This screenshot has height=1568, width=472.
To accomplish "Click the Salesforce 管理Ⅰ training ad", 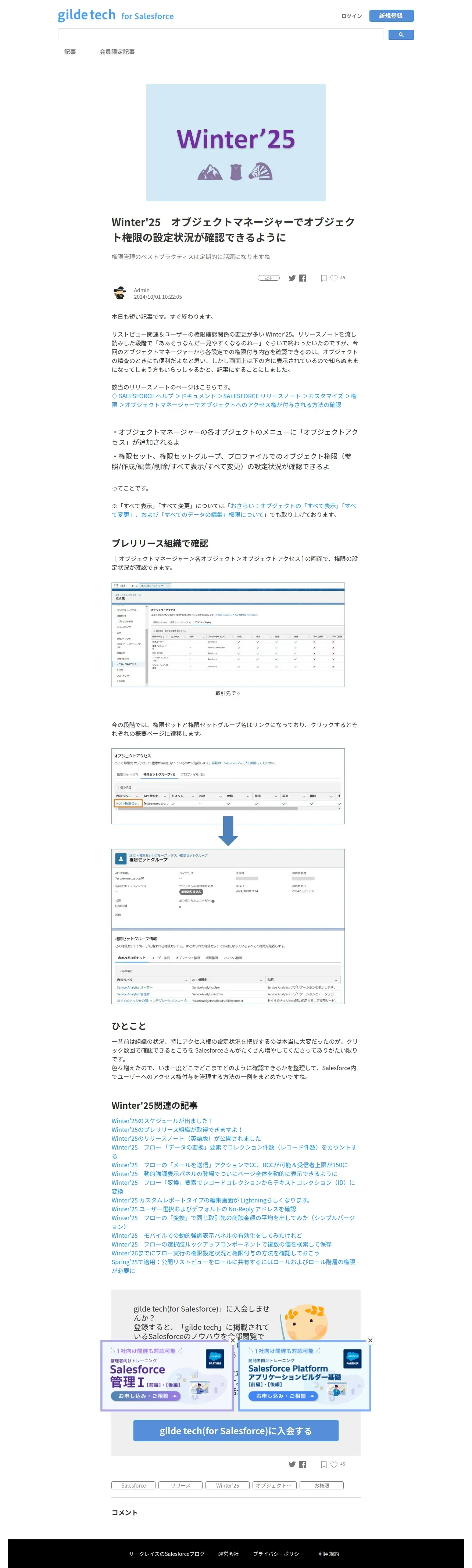I will click(x=167, y=1375).
